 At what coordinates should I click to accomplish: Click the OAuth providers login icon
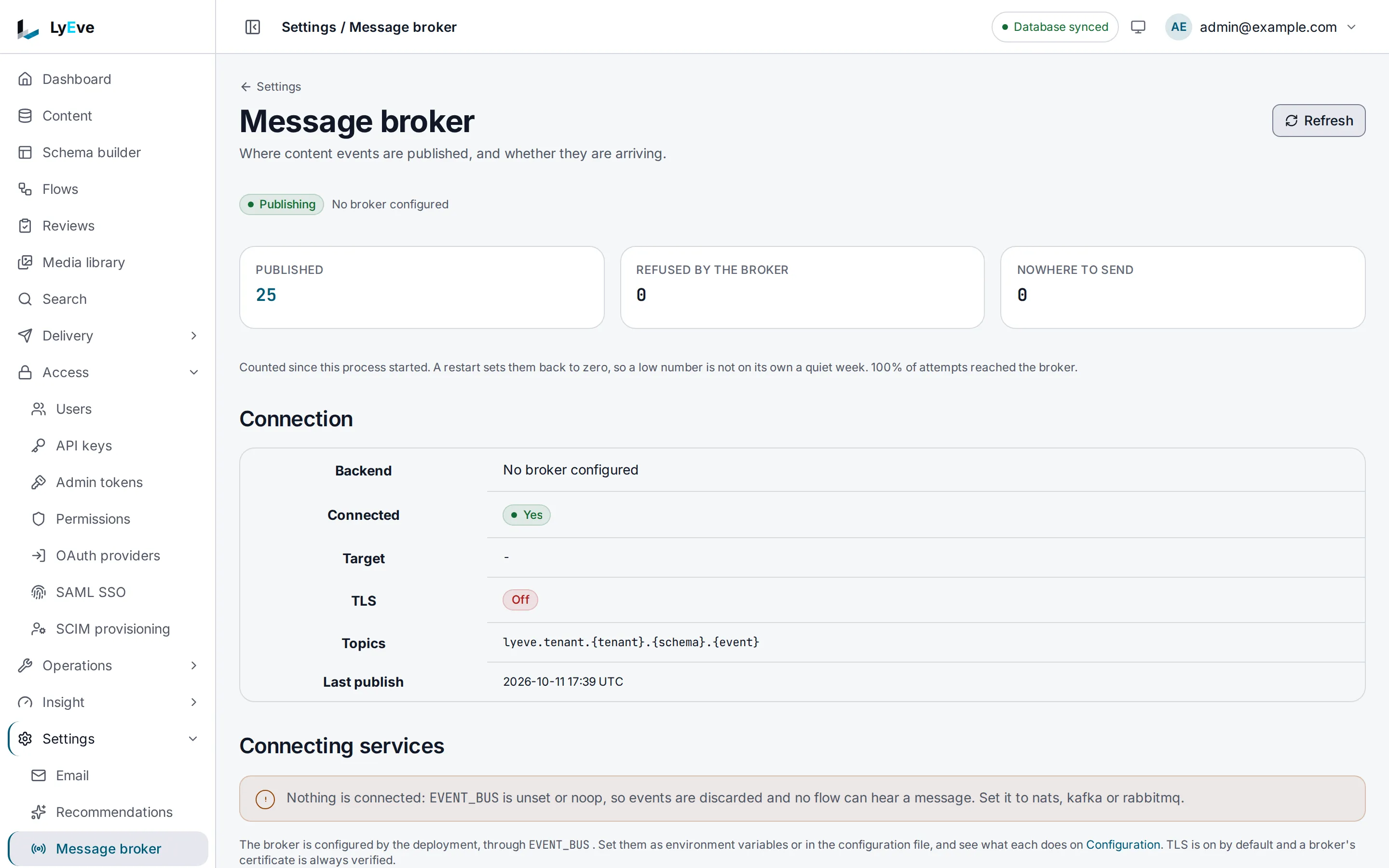click(39, 556)
